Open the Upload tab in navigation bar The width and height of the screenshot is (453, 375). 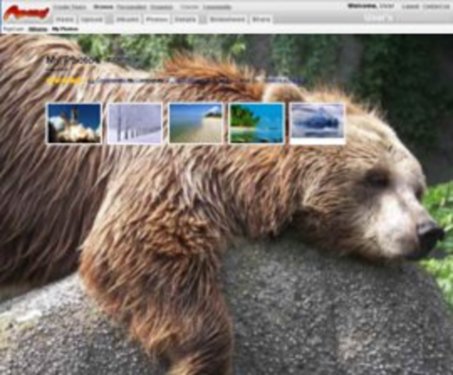(x=92, y=19)
